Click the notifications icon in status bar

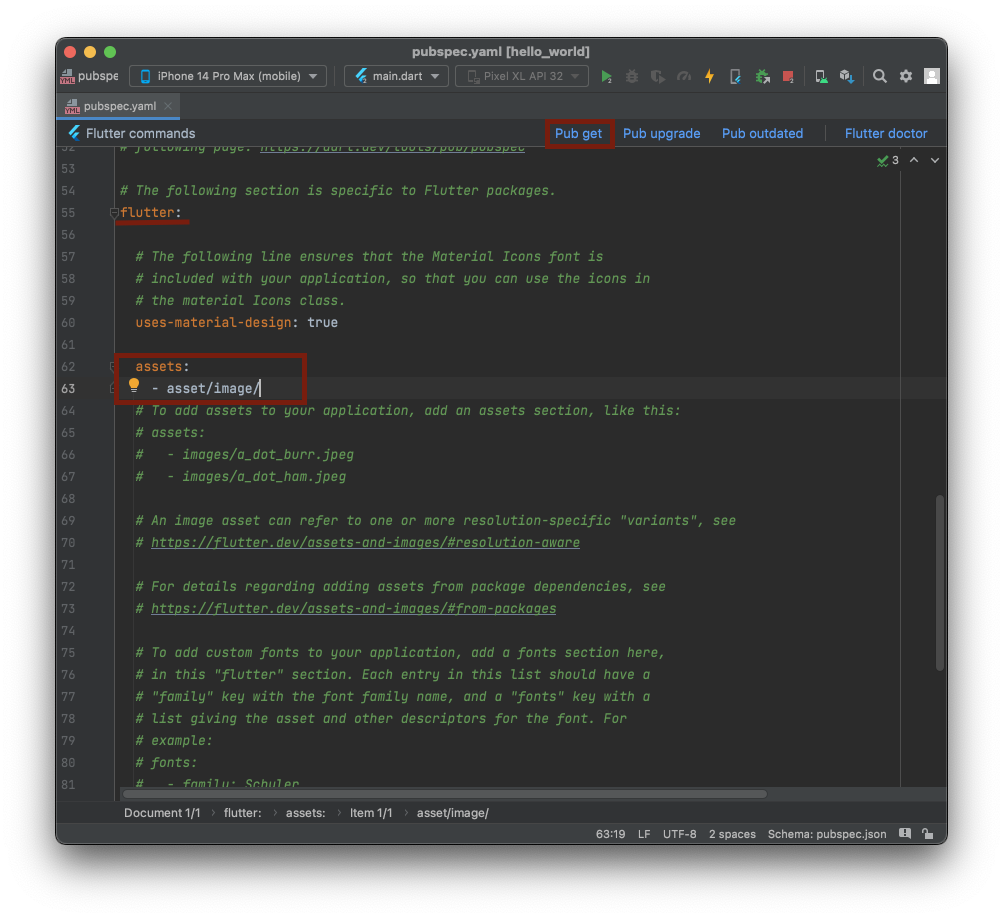tap(904, 834)
